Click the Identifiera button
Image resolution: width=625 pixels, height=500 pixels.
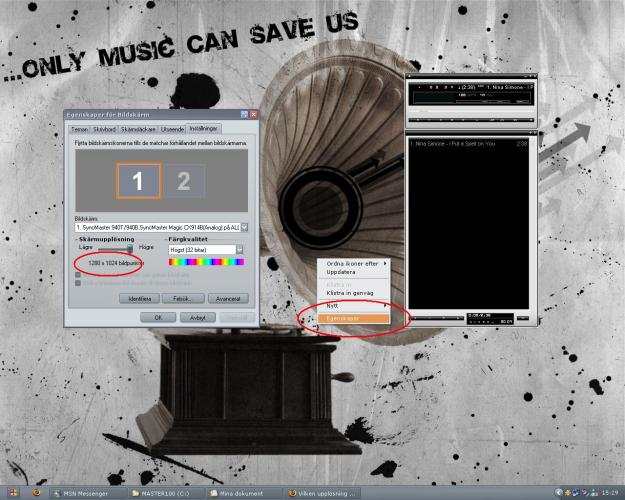(x=140, y=299)
